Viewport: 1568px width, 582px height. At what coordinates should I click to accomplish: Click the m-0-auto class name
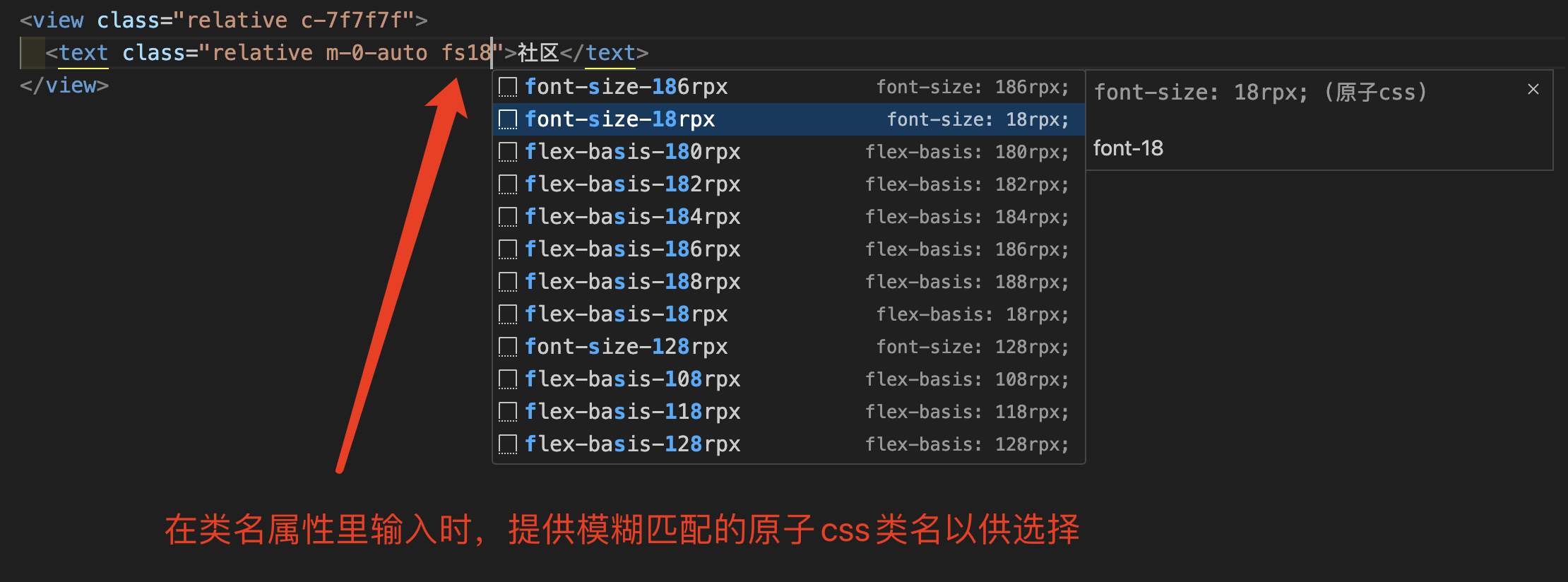click(376, 53)
